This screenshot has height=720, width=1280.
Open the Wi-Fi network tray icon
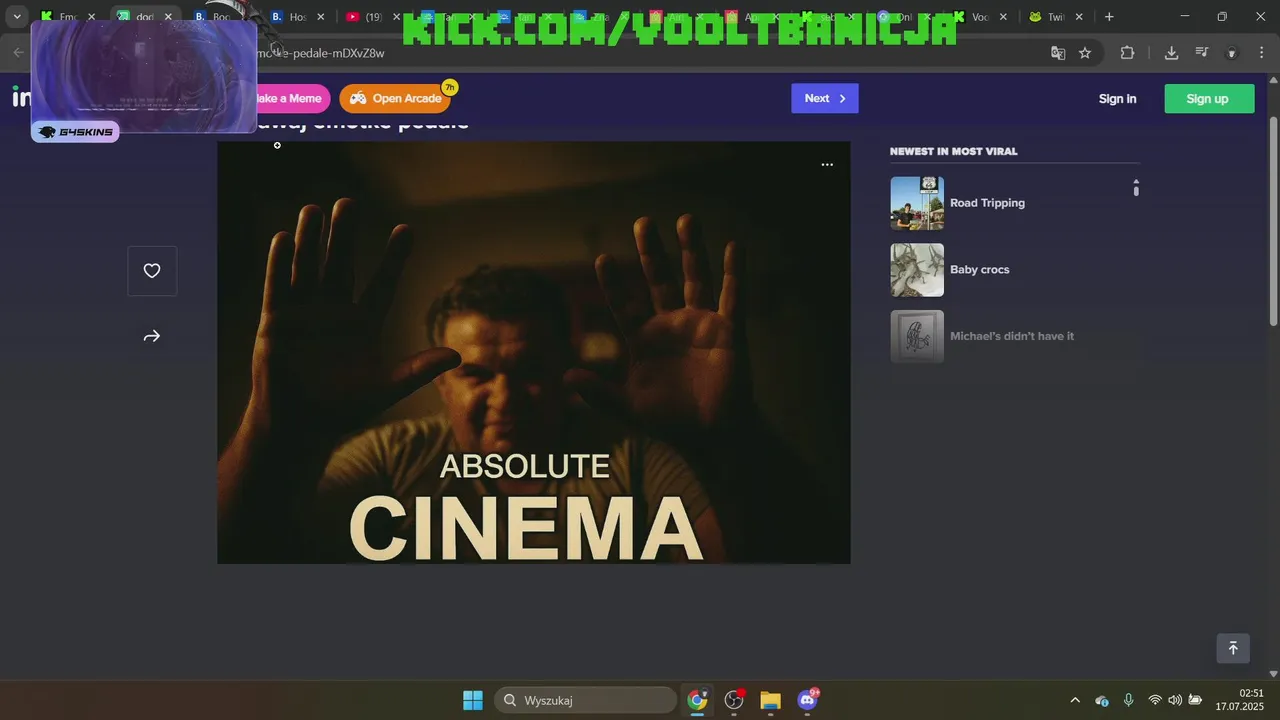1155,700
